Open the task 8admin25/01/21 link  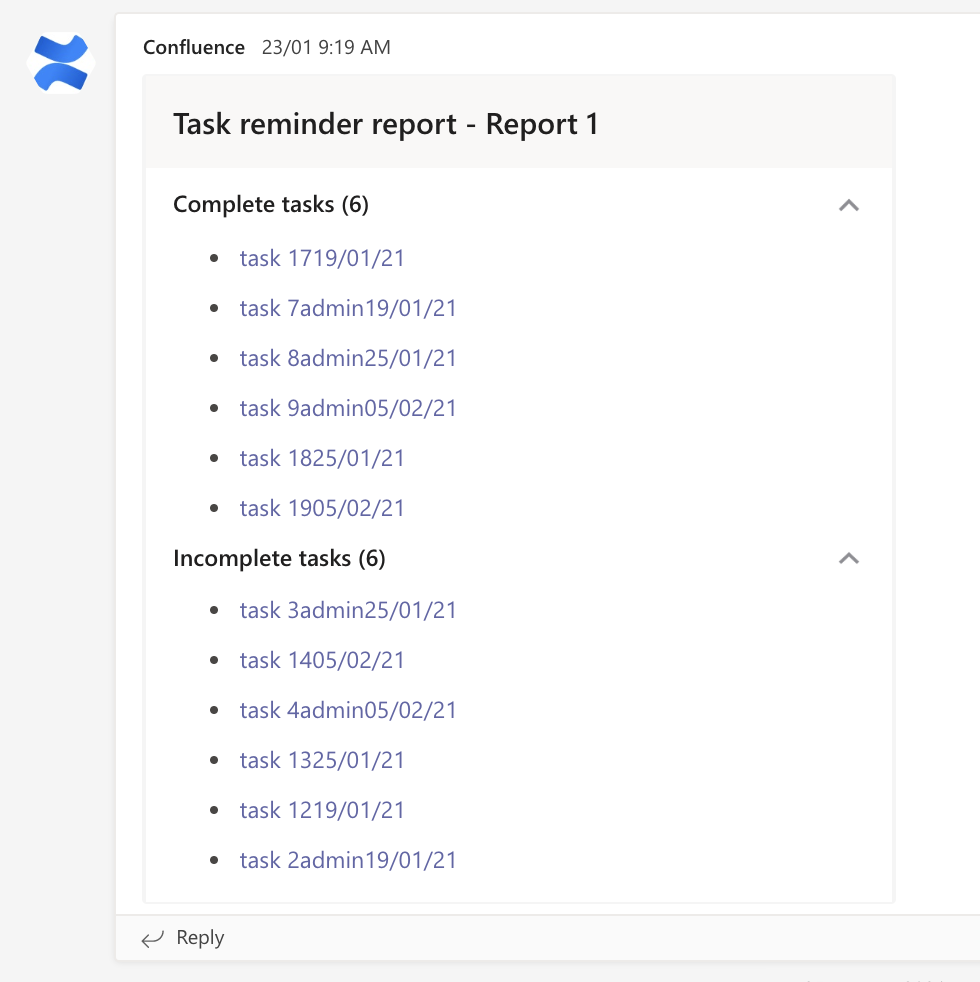348,358
